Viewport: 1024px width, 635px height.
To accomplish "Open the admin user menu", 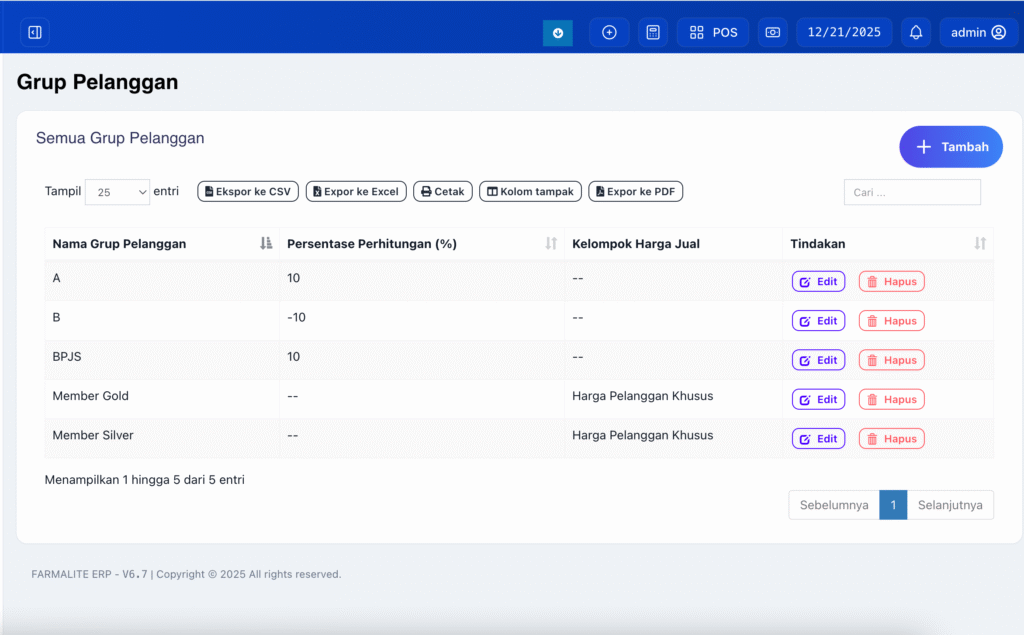I will [978, 33].
